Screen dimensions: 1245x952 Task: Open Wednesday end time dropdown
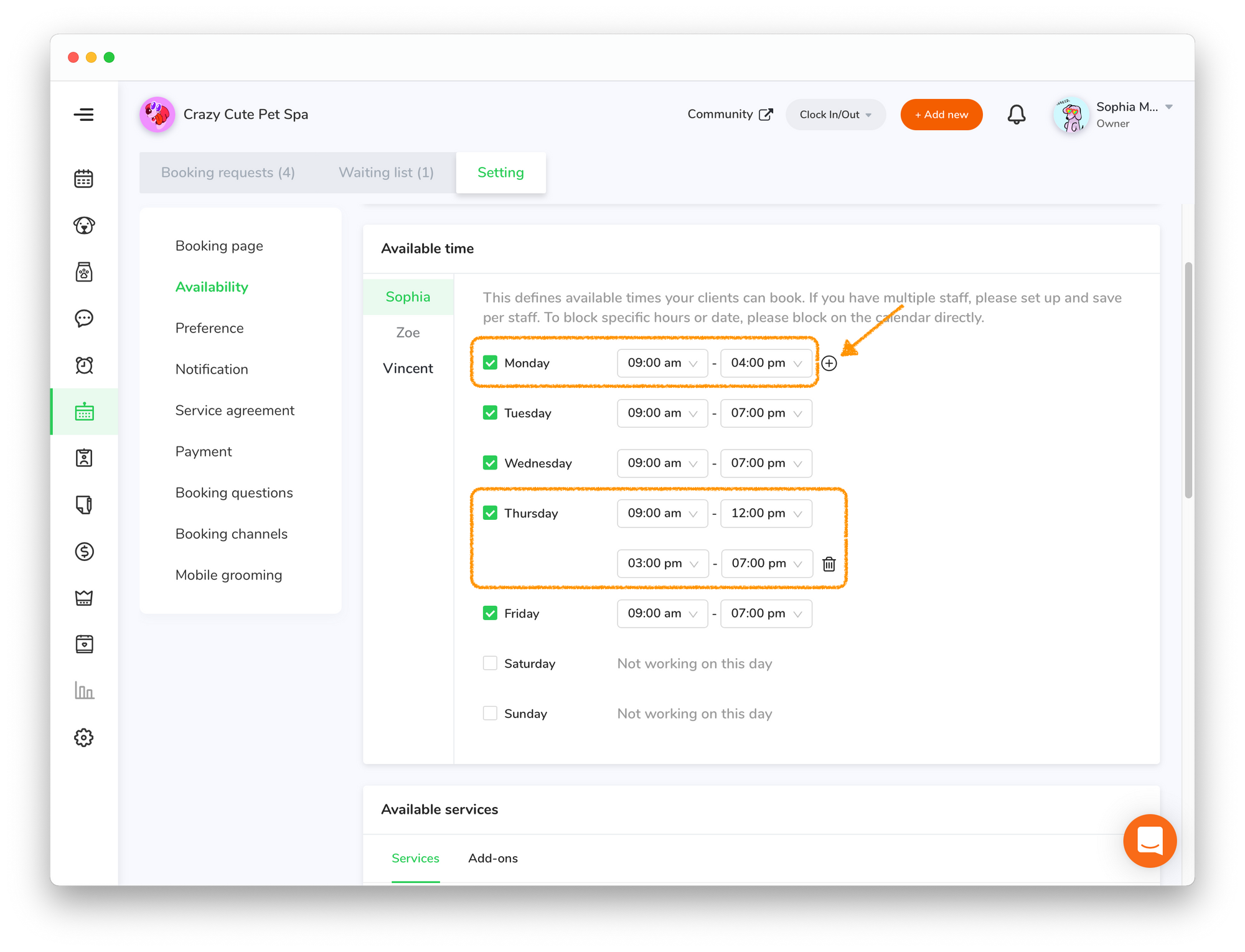pos(766,463)
